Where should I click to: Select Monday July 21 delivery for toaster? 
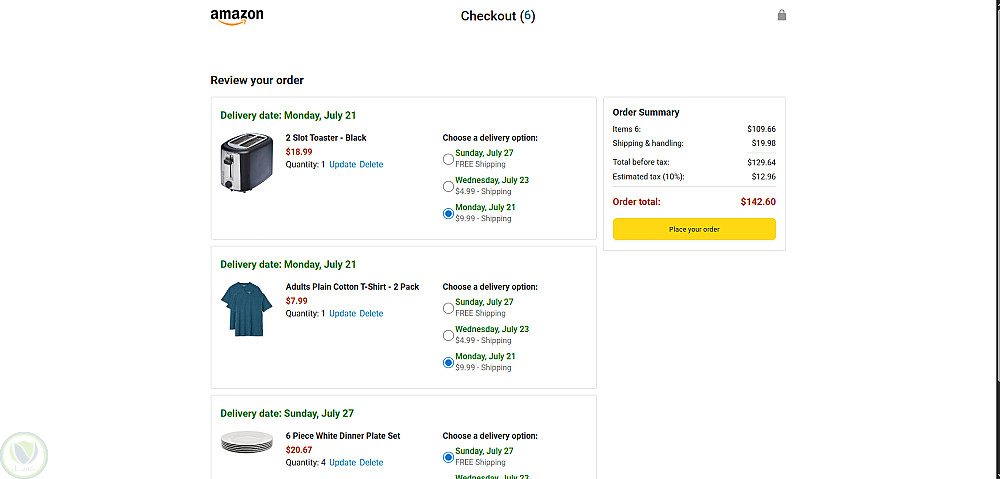click(448, 213)
